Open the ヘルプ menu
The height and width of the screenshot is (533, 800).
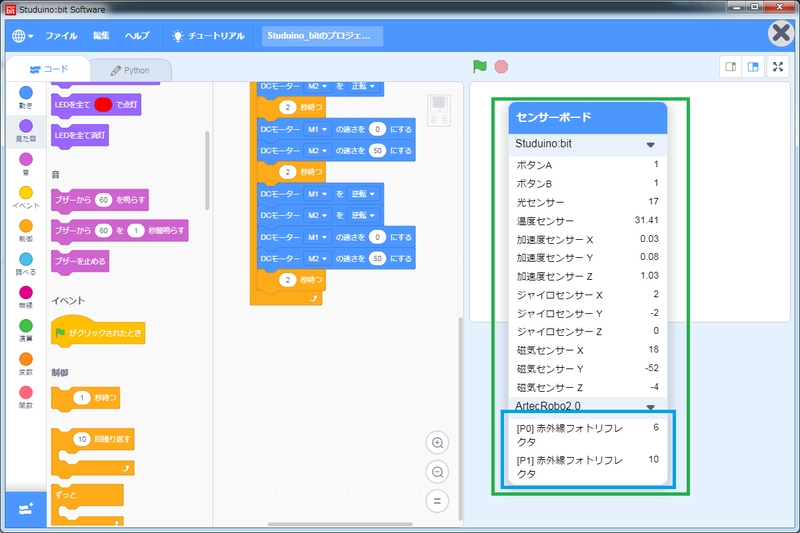137,36
